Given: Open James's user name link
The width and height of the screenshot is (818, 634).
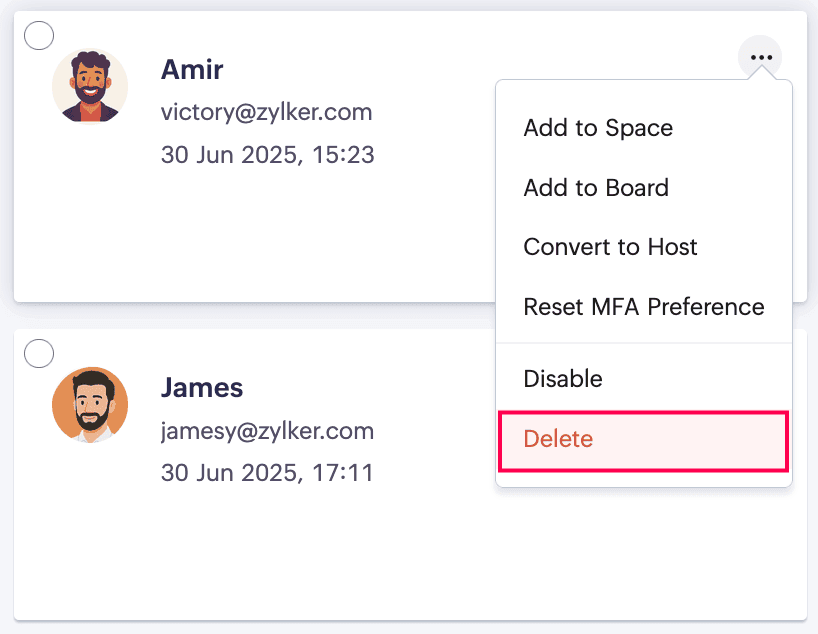Looking at the screenshot, I should (x=202, y=388).
